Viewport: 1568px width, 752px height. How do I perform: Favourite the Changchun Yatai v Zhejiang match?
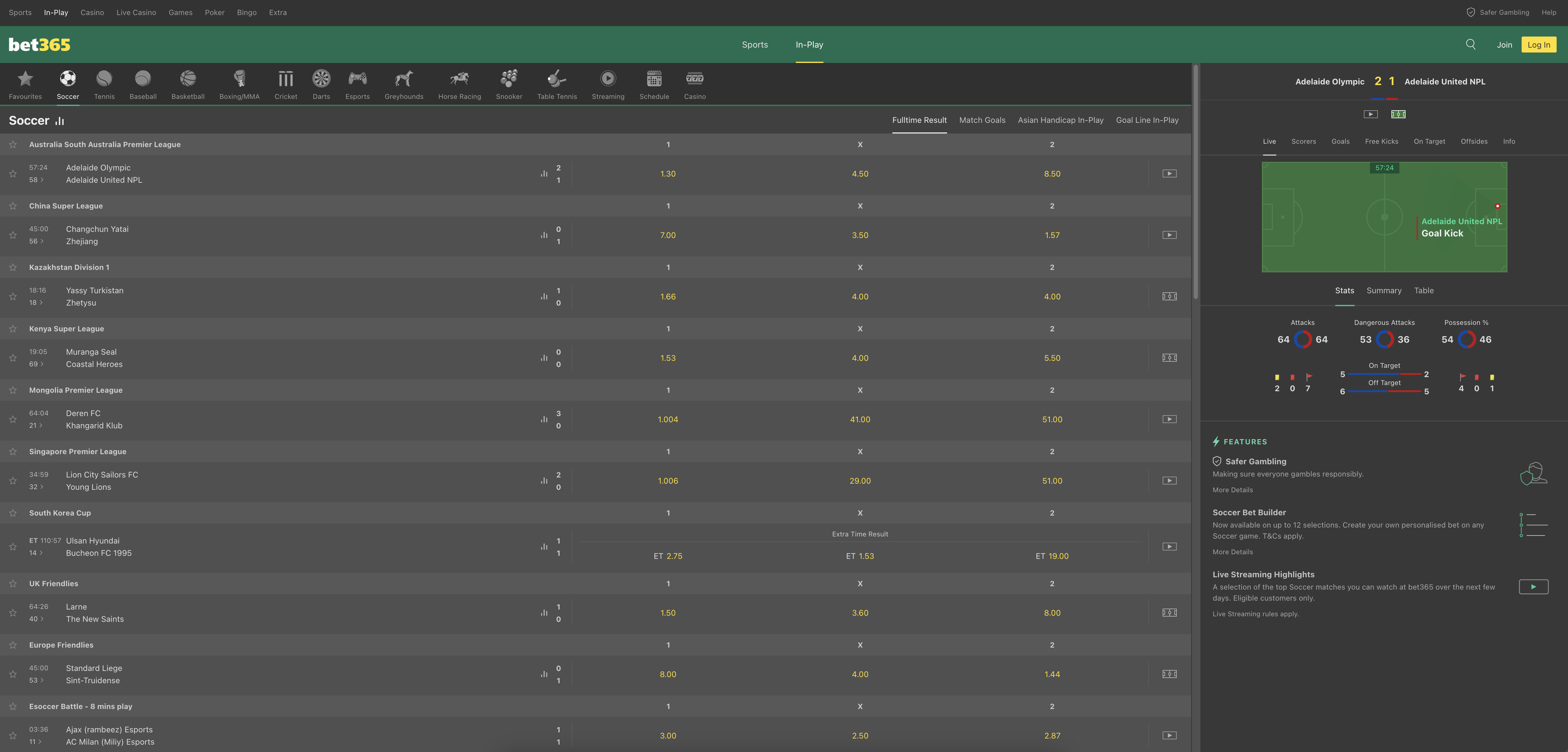(13, 236)
